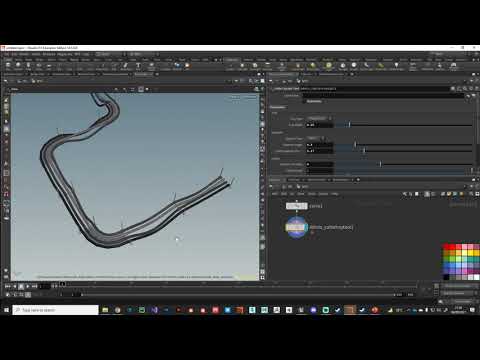This screenshot has height=360, width=480.
Task: Add a new pane tab with plus button
Action: pyautogui.click(x=157, y=74)
